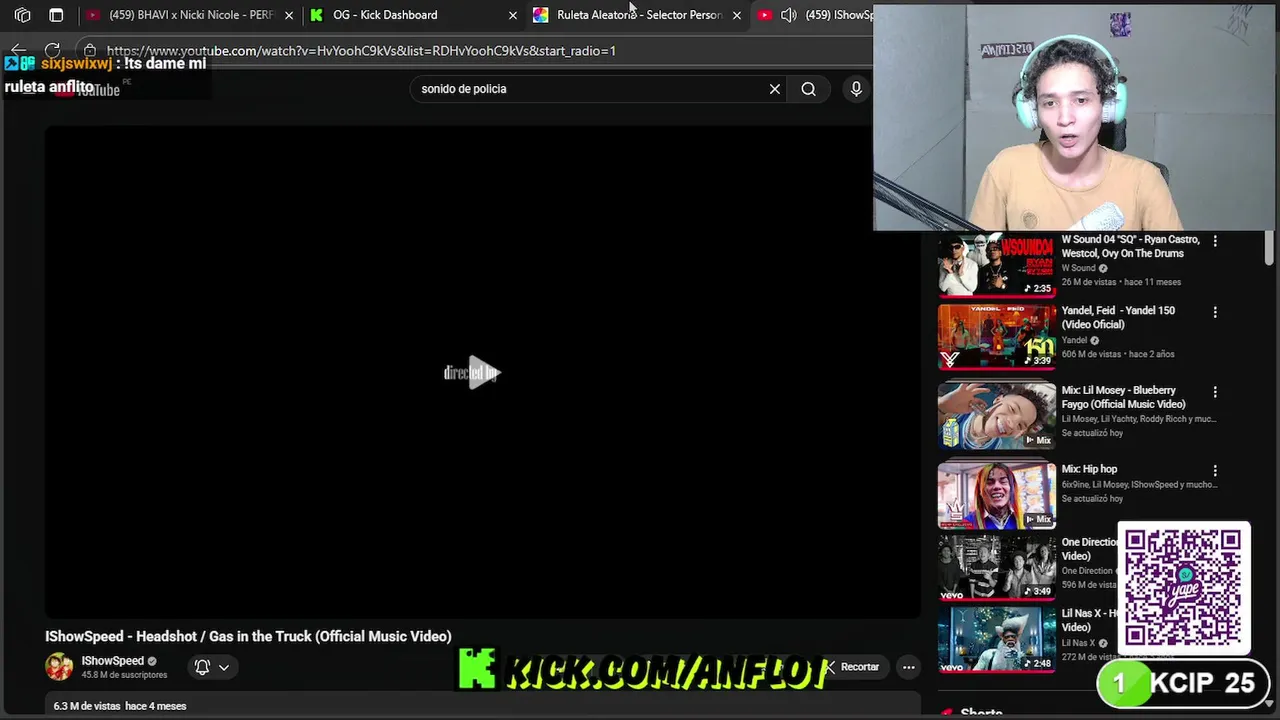Click the Yandel channel name
Image resolution: width=1280 pixels, height=720 pixels.
[1074, 340]
